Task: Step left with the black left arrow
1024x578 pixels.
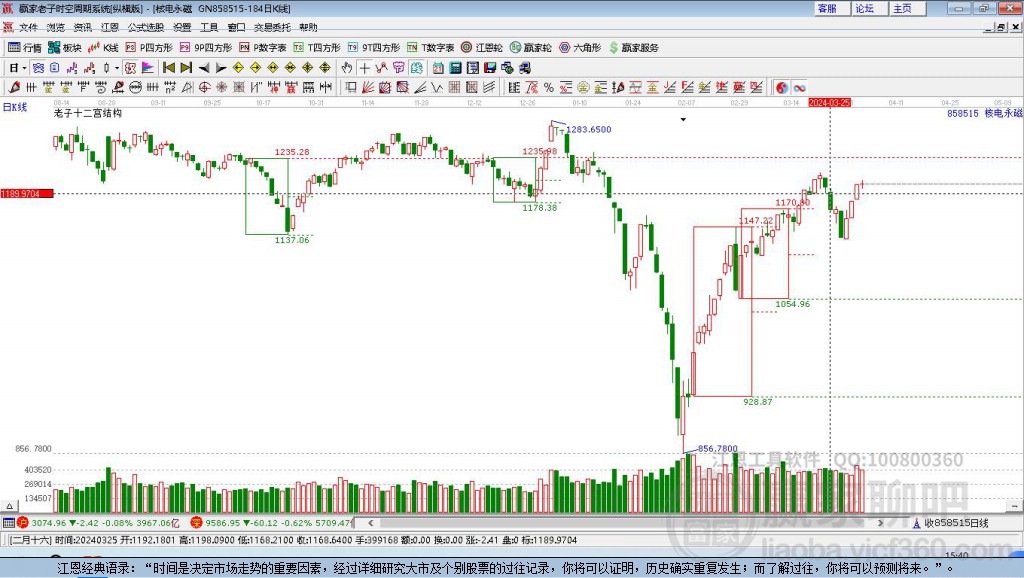Action: 204,68
